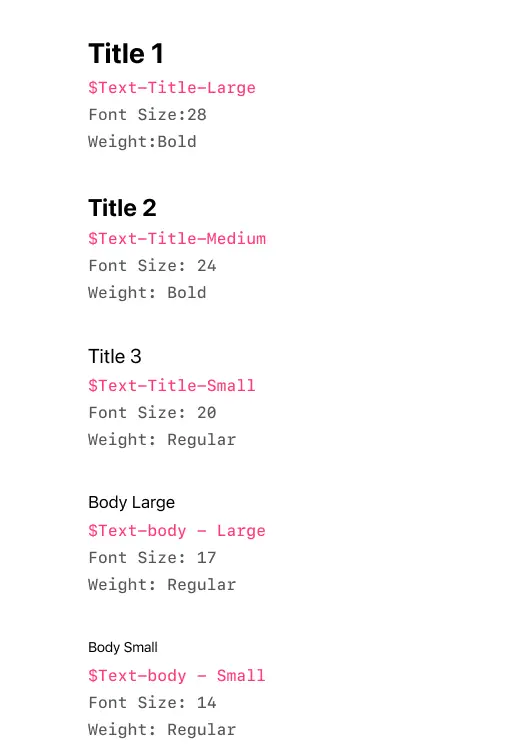Select the $Text-body - Large token
Viewport: 529px width, 750px height.
pos(177,530)
